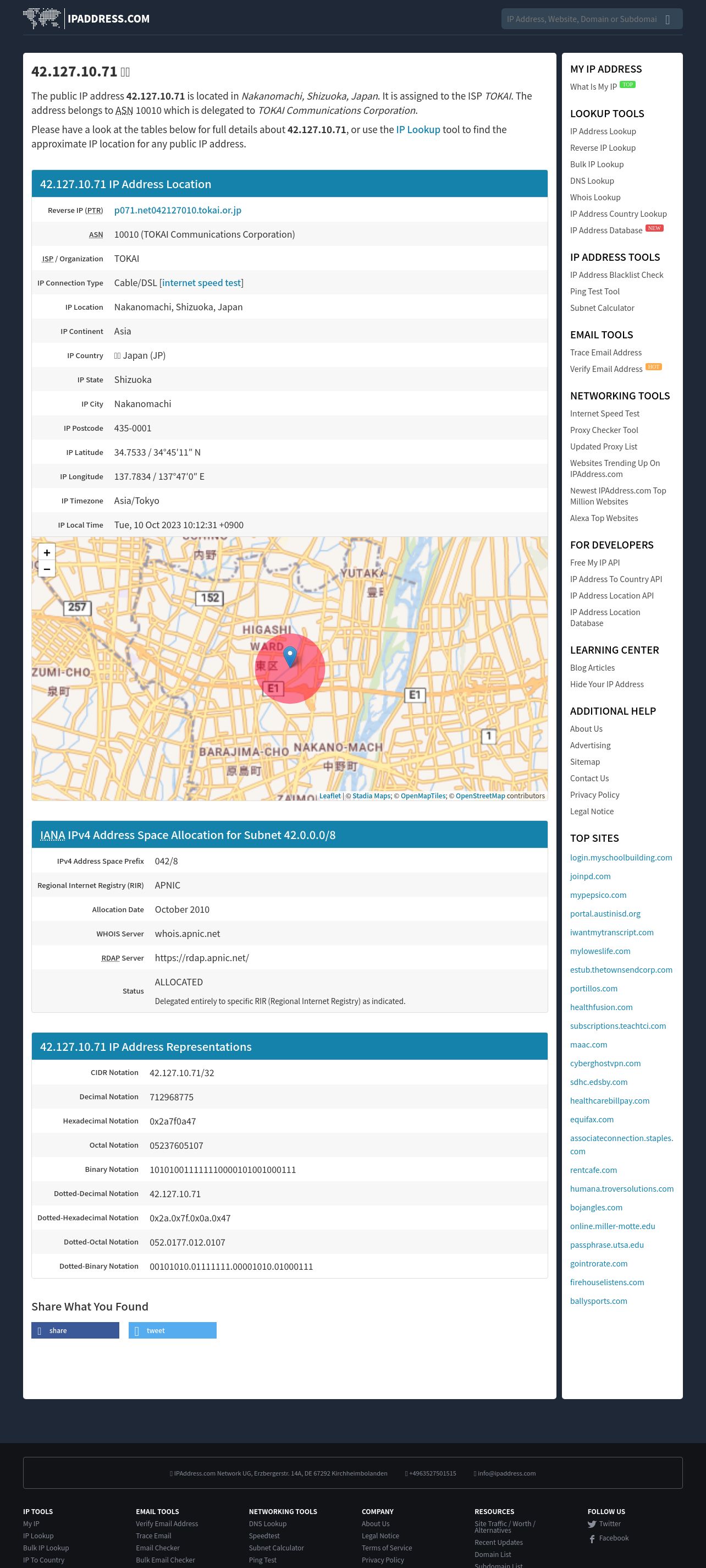Visit ballysports.com top site
The width and height of the screenshot is (706, 1568).
coord(598,1301)
